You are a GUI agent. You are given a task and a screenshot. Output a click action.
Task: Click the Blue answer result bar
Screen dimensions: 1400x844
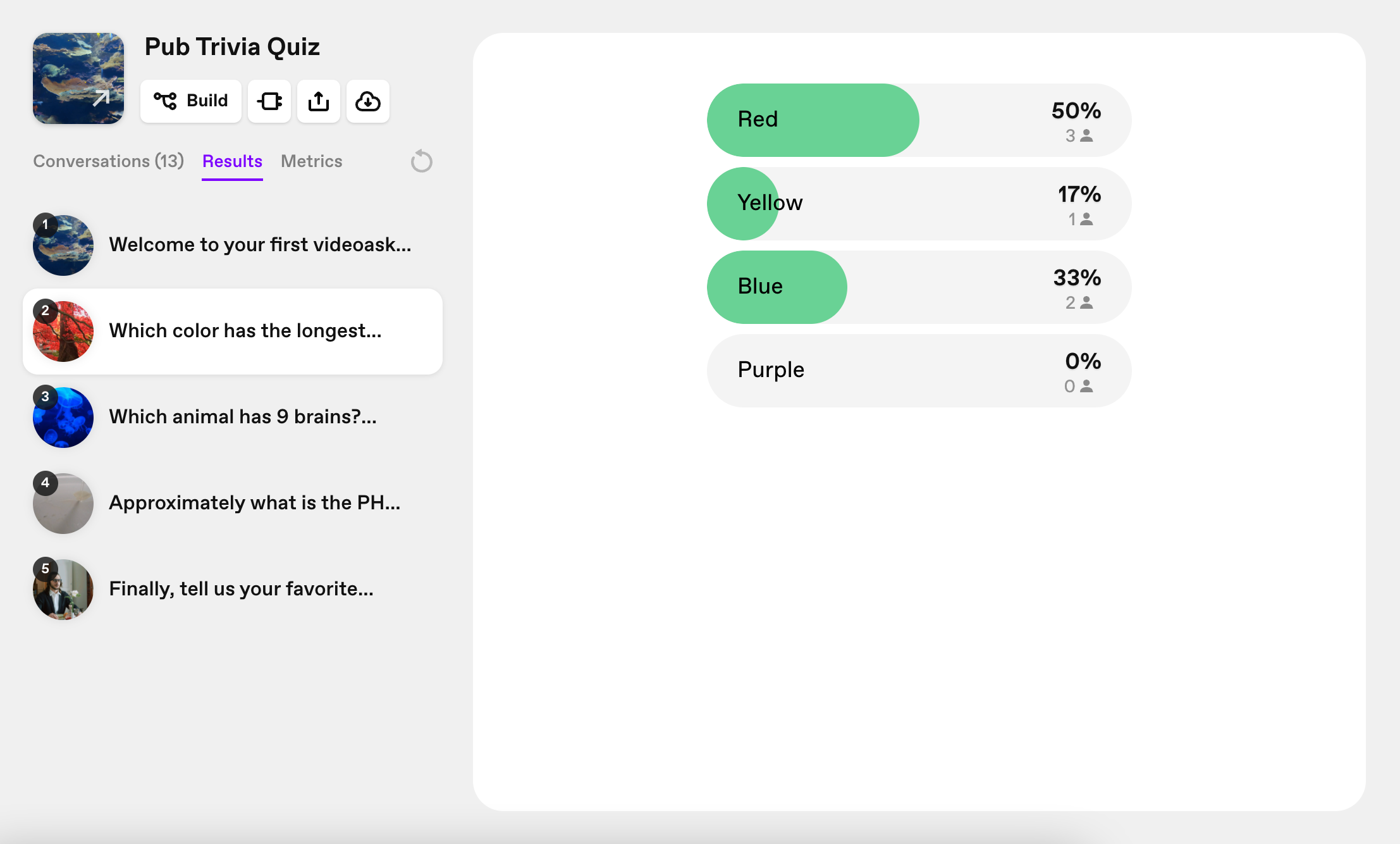919,287
